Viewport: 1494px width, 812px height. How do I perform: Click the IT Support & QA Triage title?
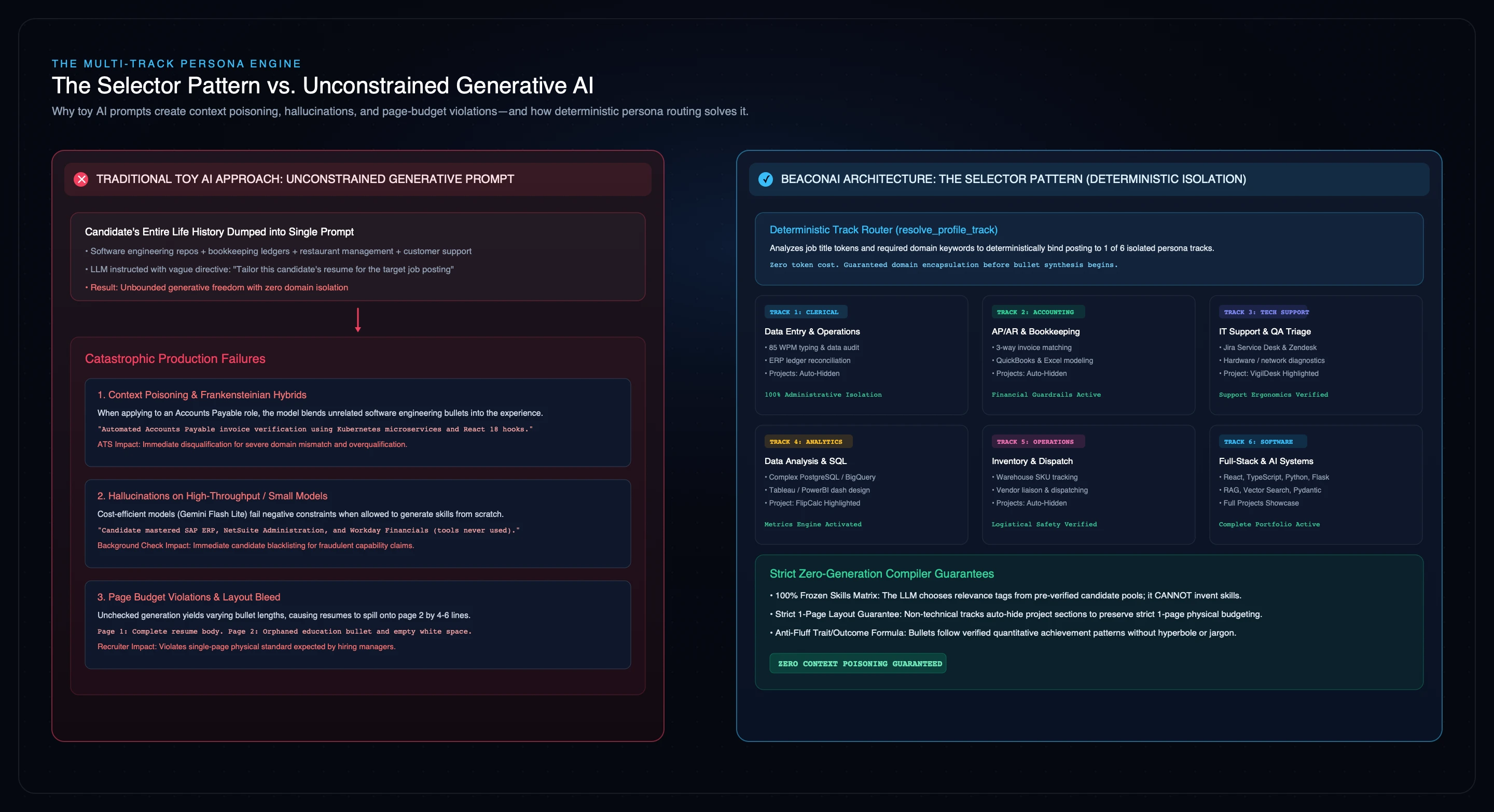[x=1264, y=331]
